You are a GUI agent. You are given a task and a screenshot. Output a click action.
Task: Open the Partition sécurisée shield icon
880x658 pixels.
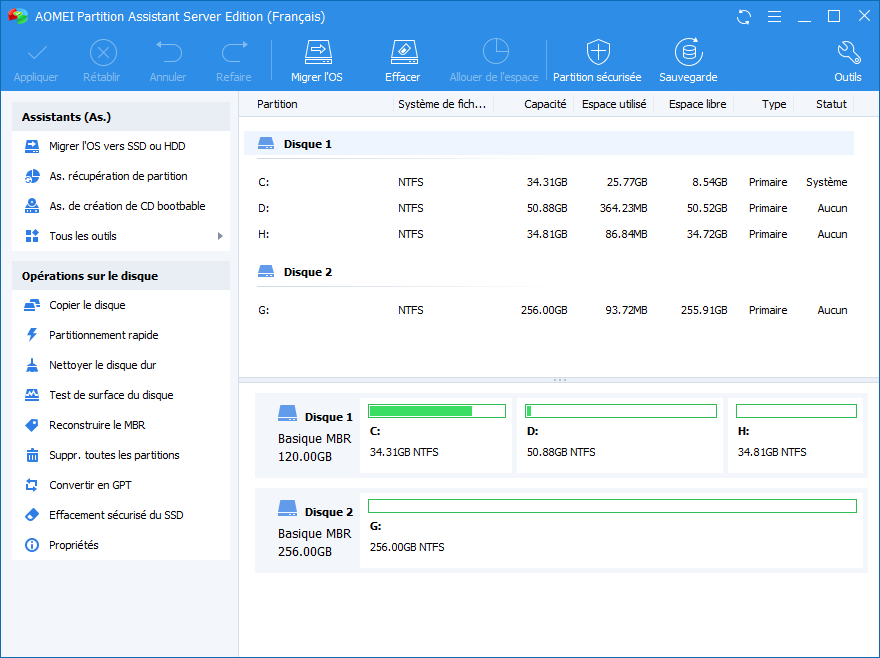(597, 53)
